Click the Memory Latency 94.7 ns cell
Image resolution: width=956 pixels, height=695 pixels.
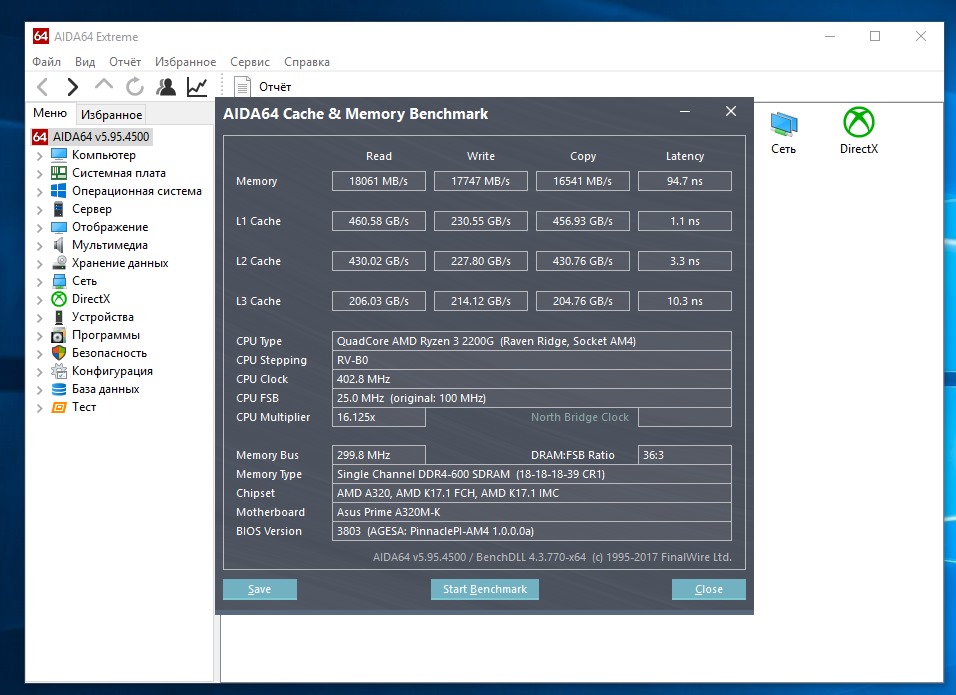pos(685,181)
